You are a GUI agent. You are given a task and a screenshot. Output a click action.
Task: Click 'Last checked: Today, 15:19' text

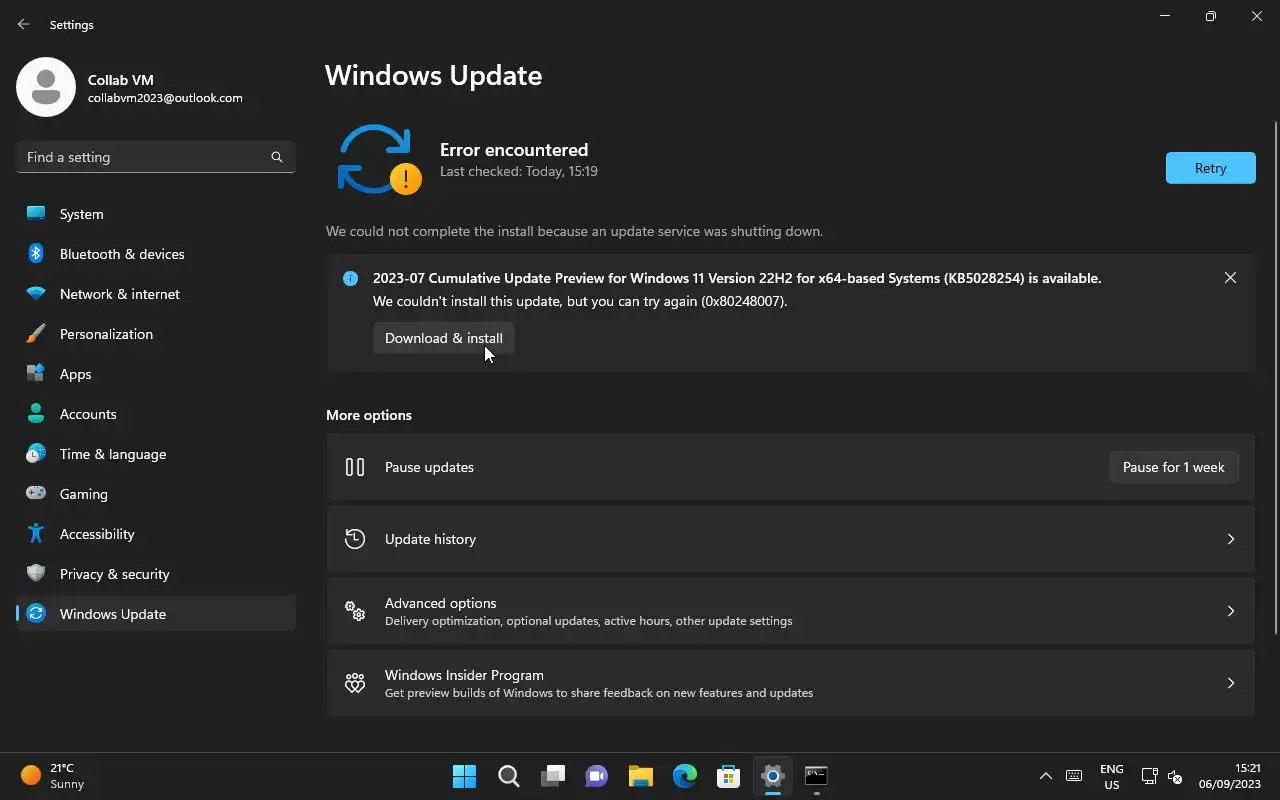pyautogui.click(x=519, y=171)
